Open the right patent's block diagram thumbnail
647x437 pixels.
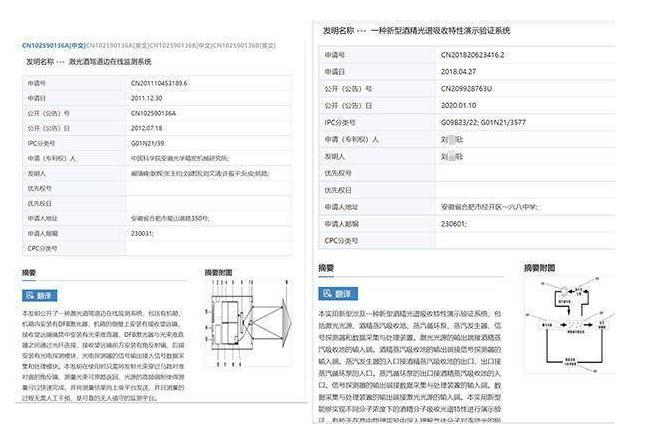pos(570,325)
